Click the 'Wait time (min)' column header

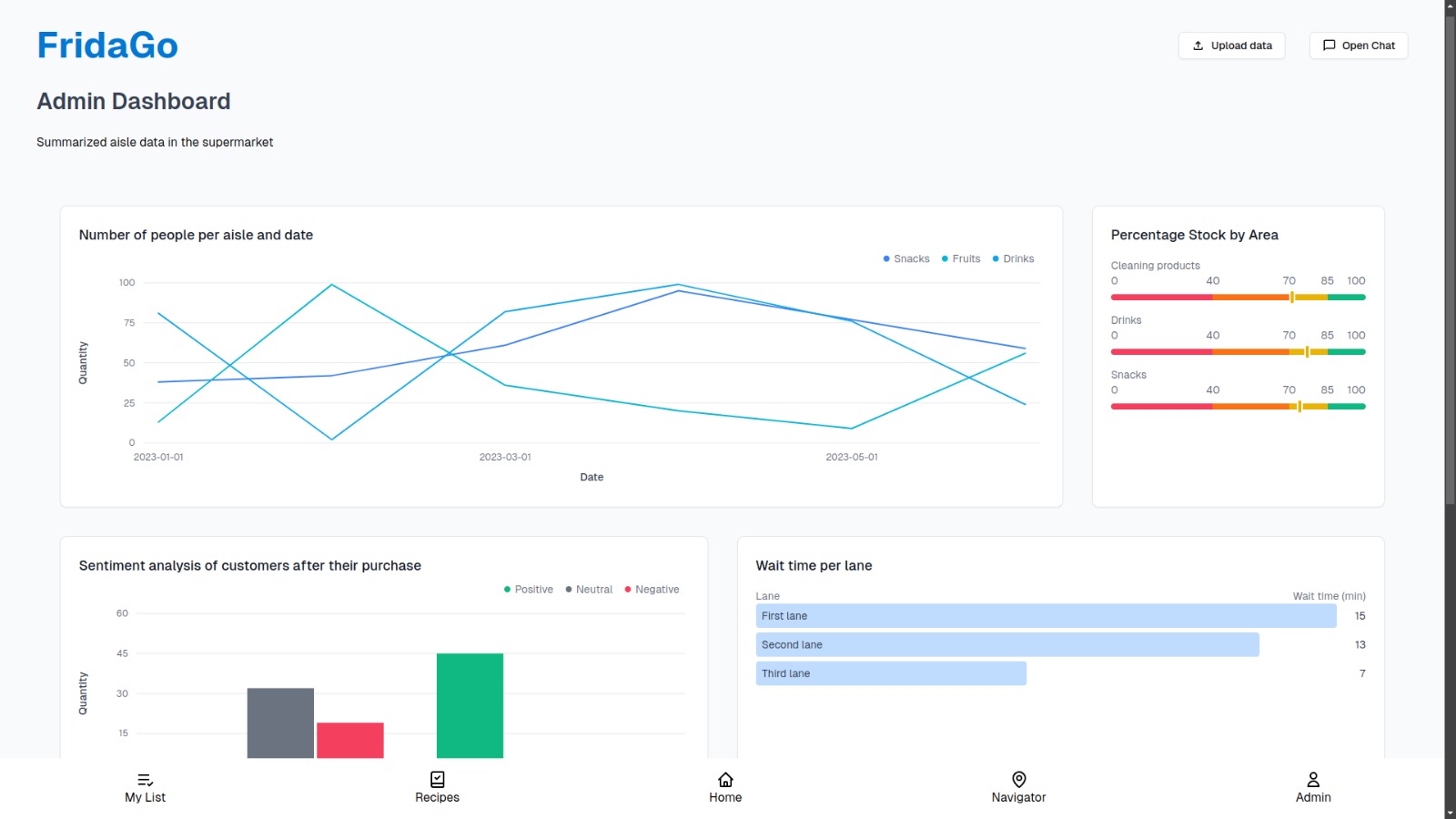(x=1329, y=596)
